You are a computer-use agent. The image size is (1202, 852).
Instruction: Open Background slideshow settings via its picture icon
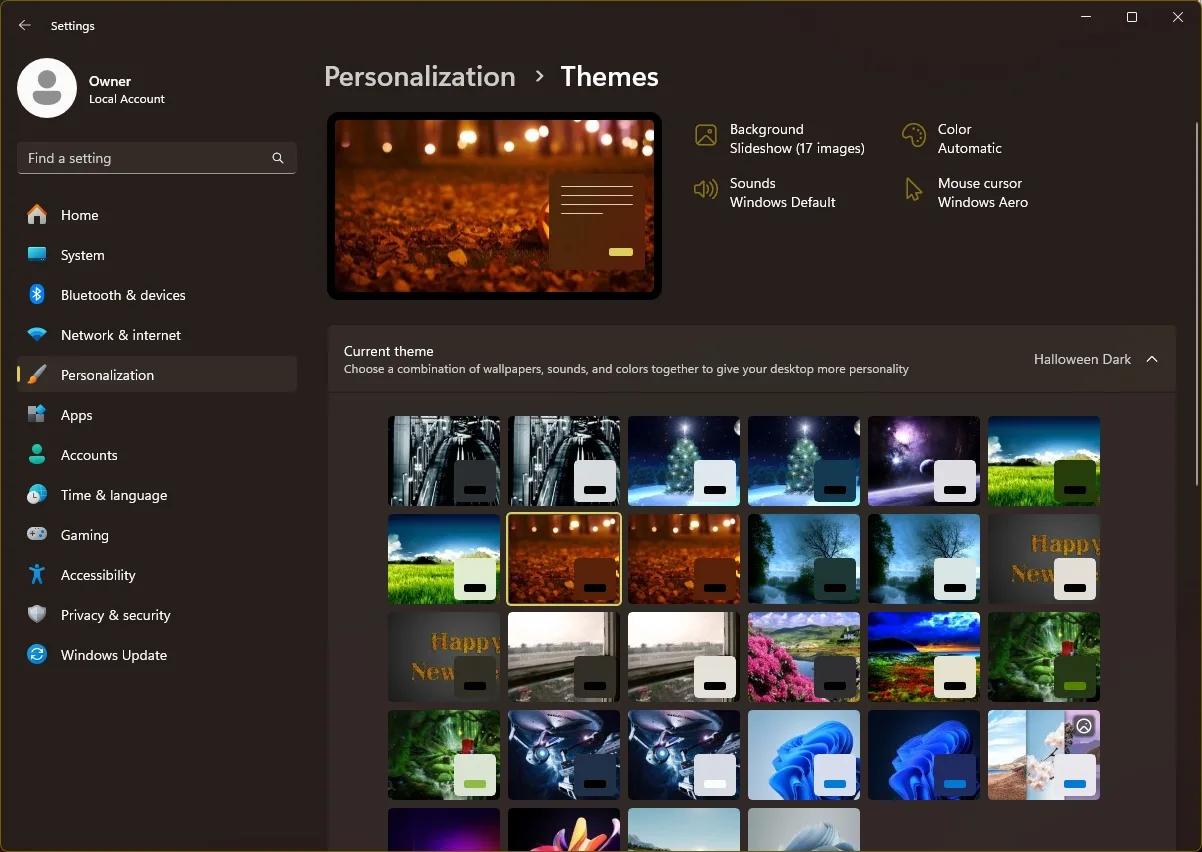click(706, 136)
